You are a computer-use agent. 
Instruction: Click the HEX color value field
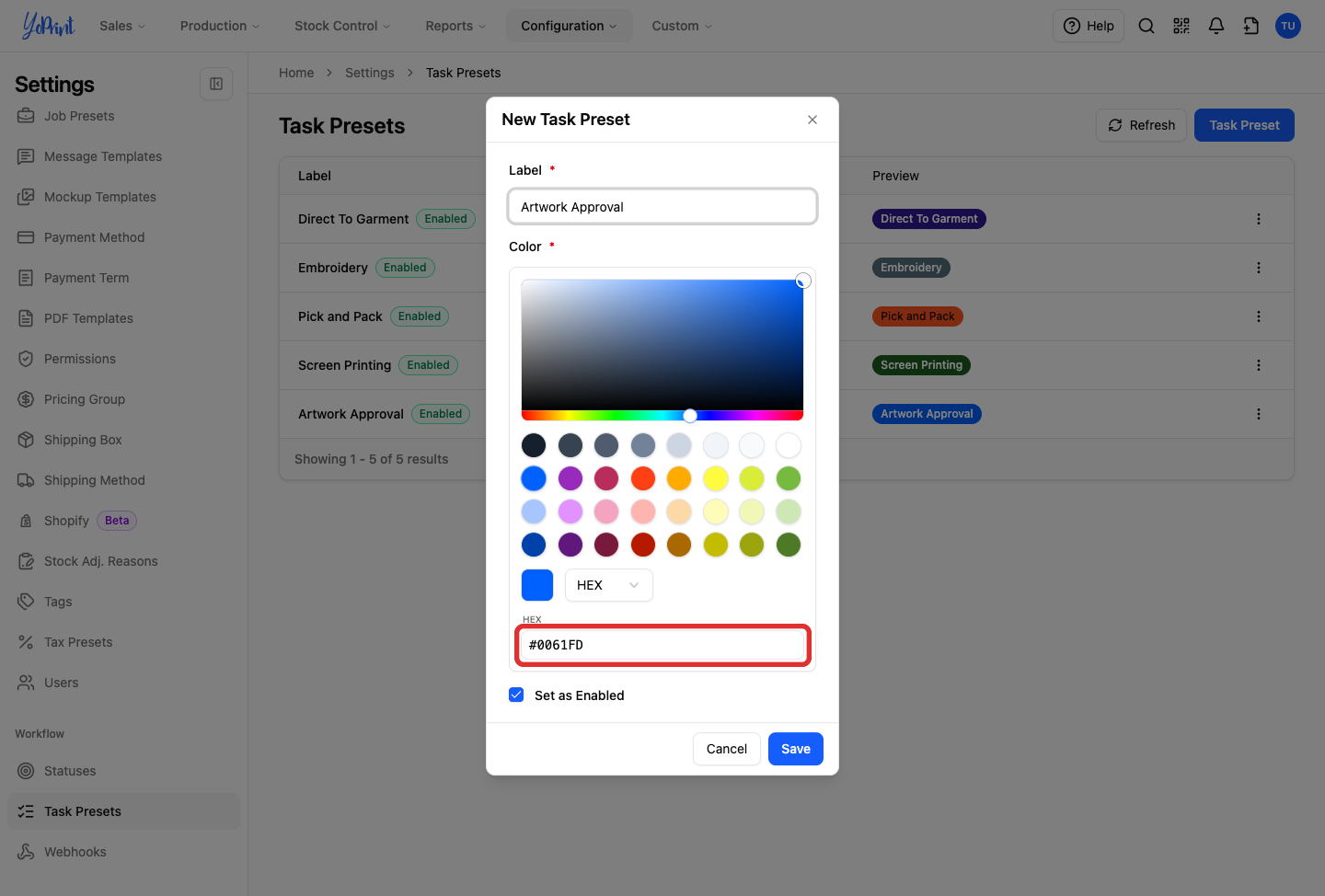[662, 645]
